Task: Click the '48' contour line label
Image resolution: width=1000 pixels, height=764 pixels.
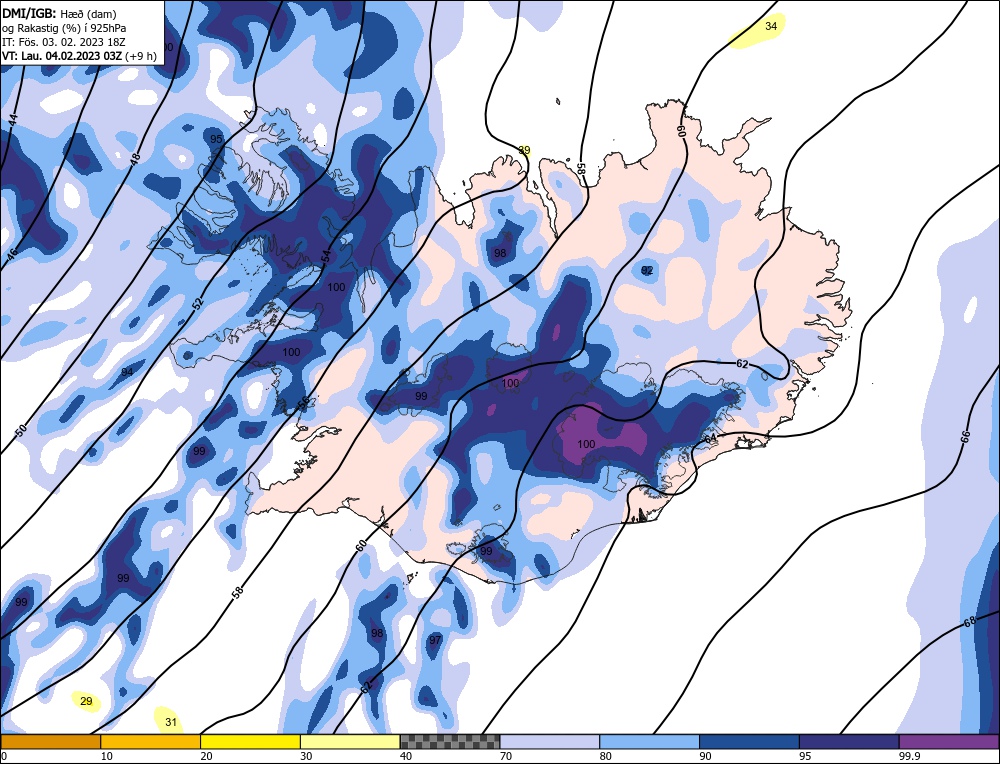Action: 135,159
